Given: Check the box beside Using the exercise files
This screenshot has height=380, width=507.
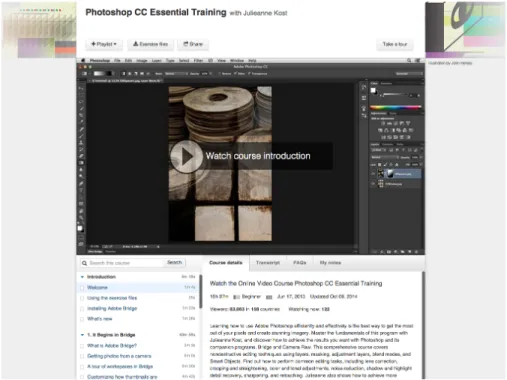Looking at the screenshot, I should point(82,298).
